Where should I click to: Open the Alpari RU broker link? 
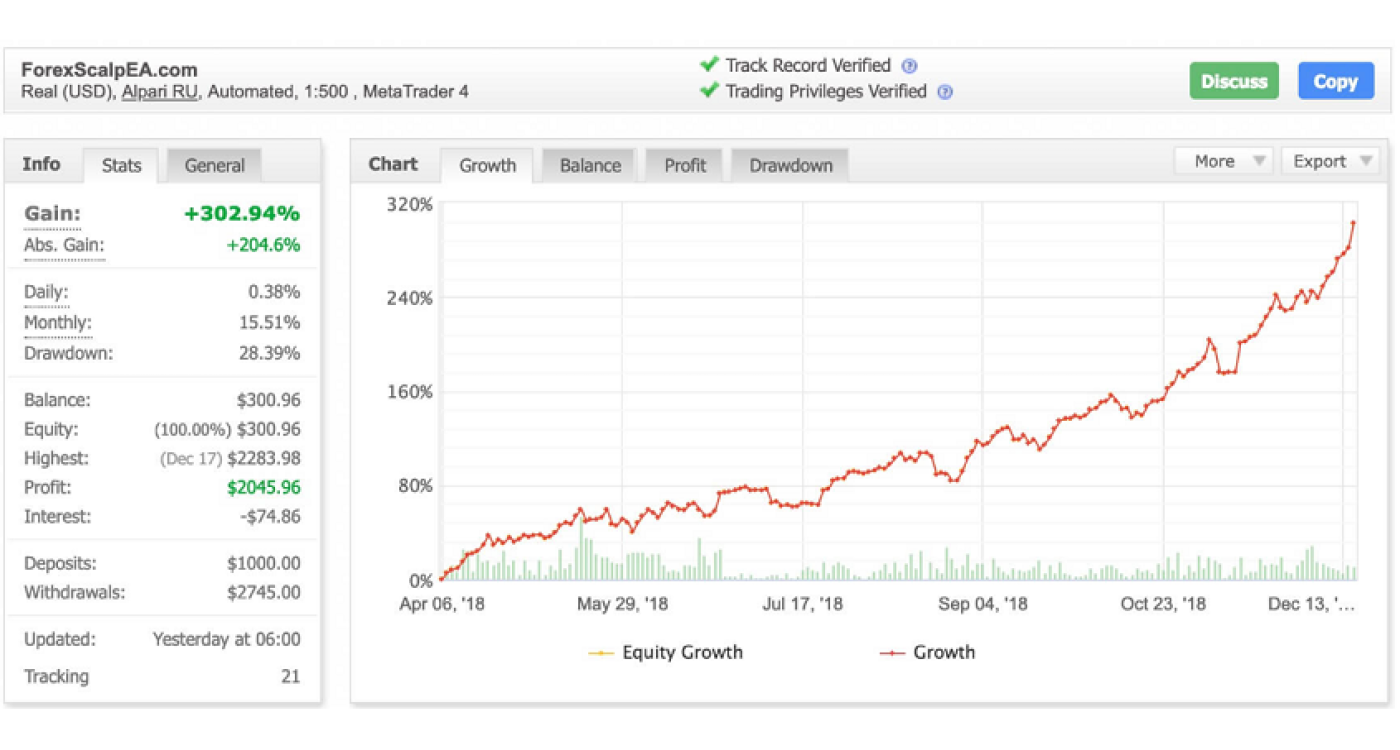tap(160, 92)
